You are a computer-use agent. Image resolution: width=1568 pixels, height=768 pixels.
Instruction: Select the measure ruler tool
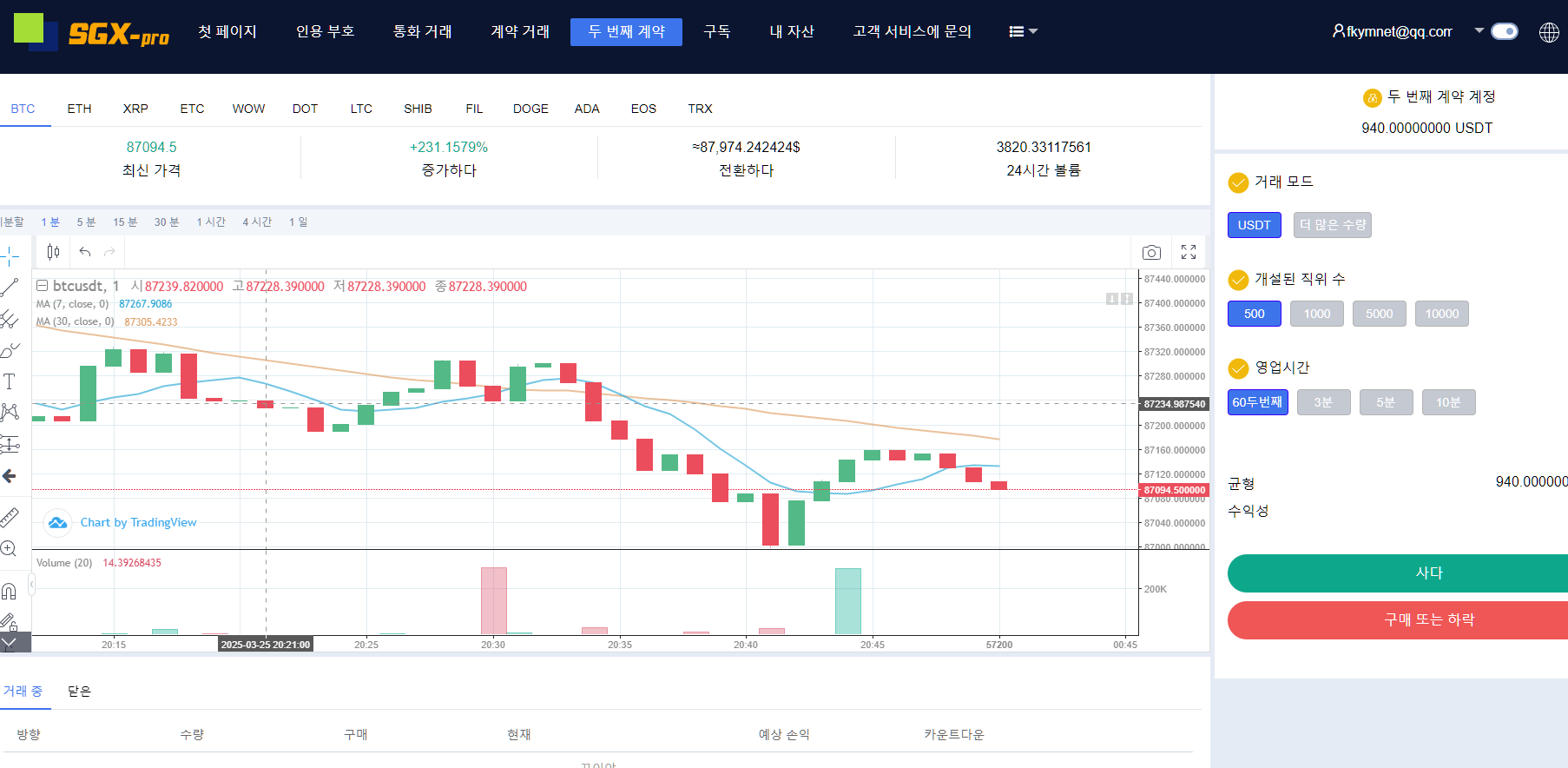[x=10, y=518]
